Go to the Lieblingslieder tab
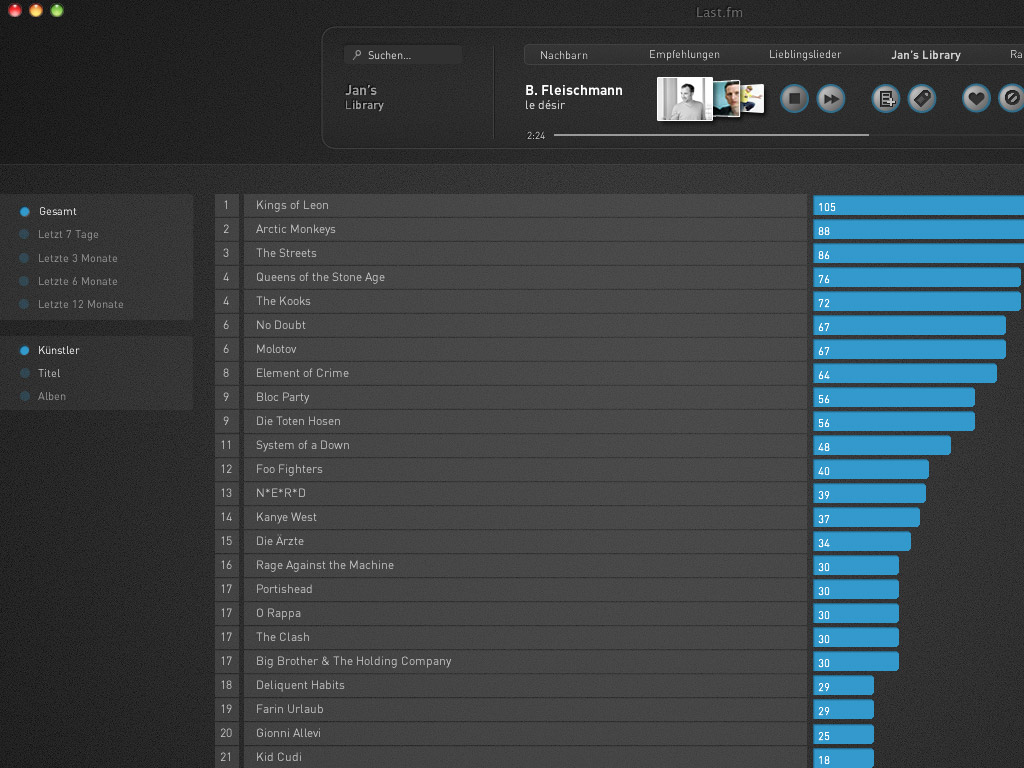The image size is (1024, 768). (805, 55)
